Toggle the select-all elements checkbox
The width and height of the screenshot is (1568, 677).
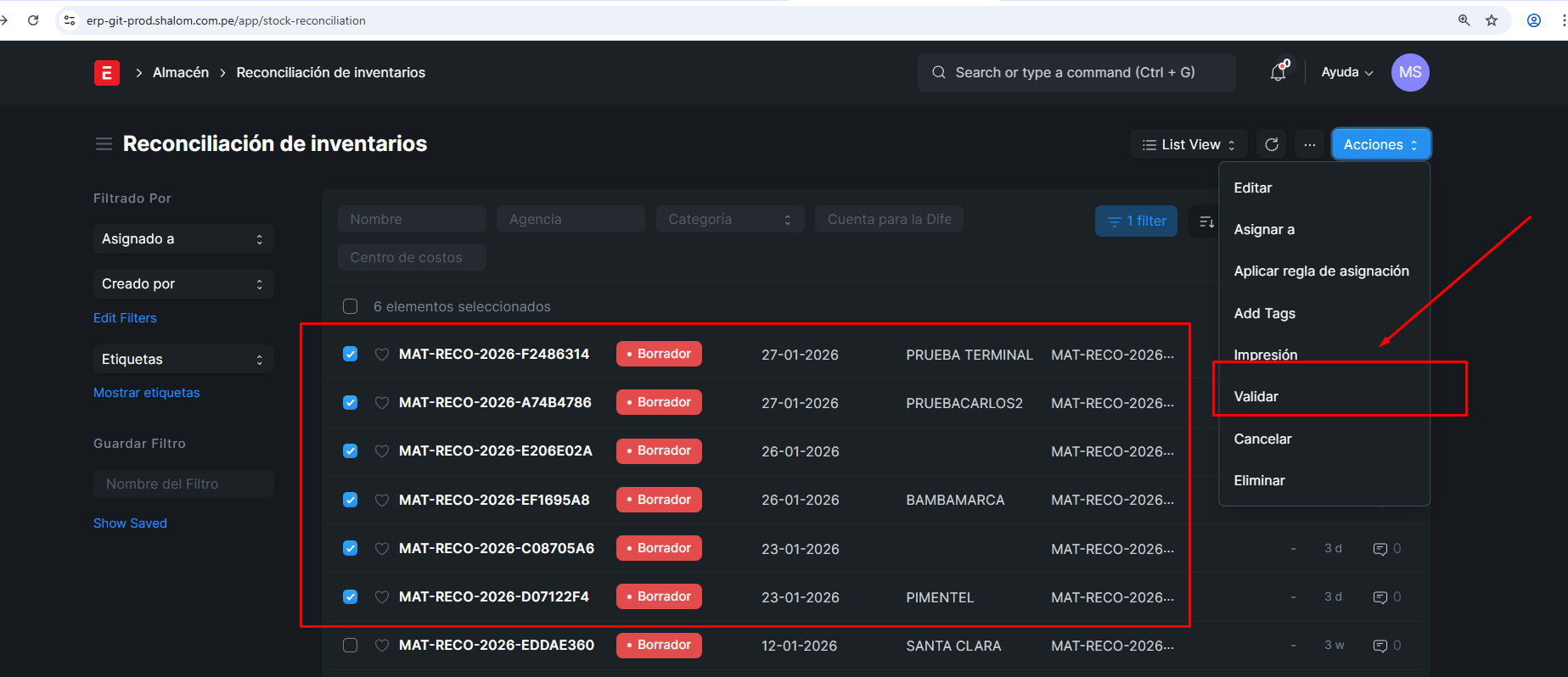(350, 306)
